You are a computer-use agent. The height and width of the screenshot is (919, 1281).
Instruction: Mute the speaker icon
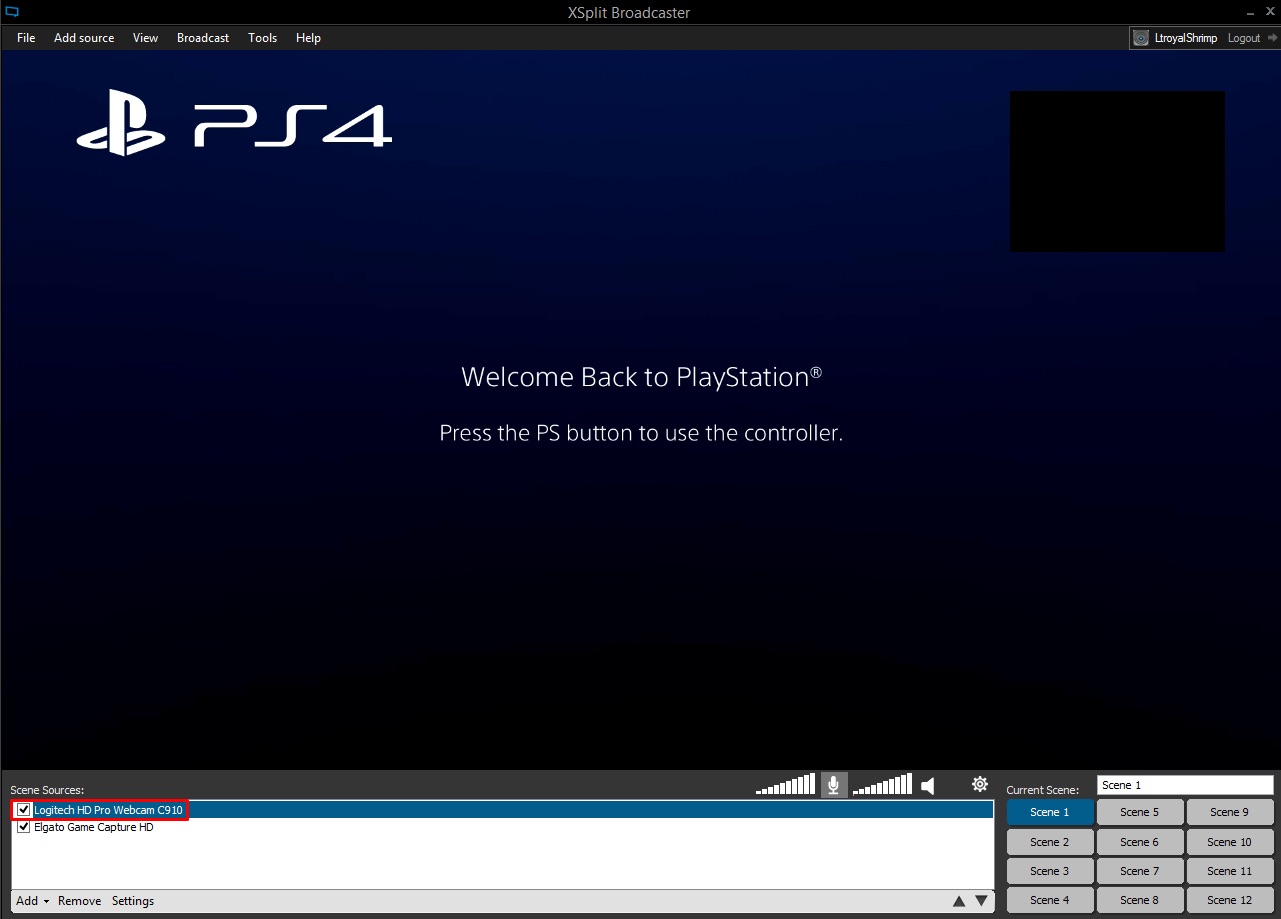[x=928, y=786]
